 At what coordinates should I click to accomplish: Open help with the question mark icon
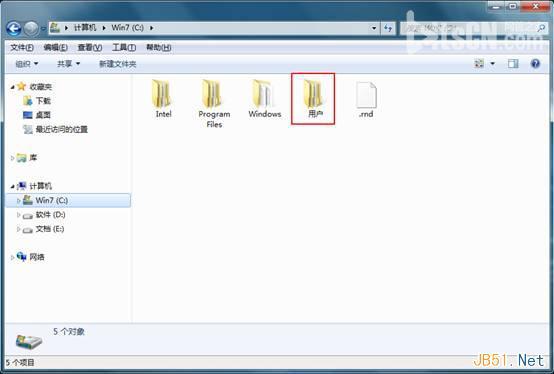tap(535, 64)
